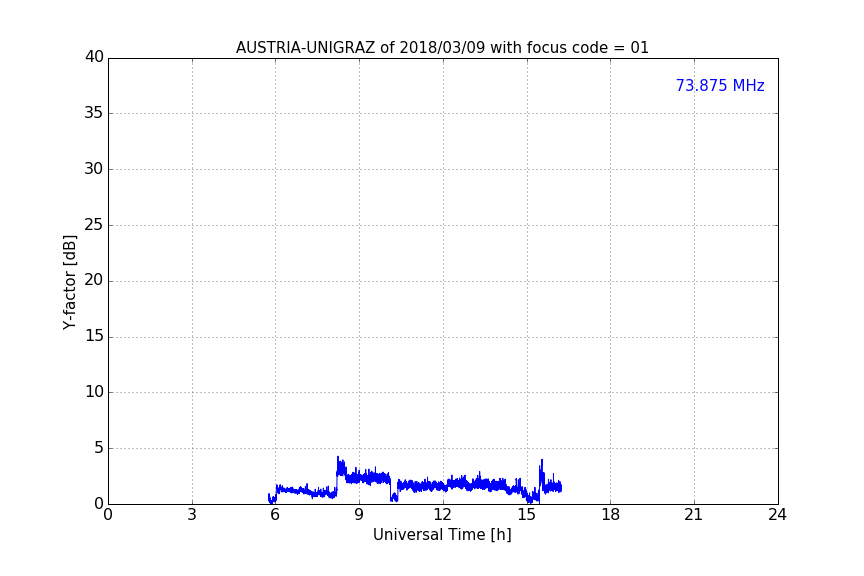
Task: Click the x-axis tick label '12'
Action: point(442,515)
